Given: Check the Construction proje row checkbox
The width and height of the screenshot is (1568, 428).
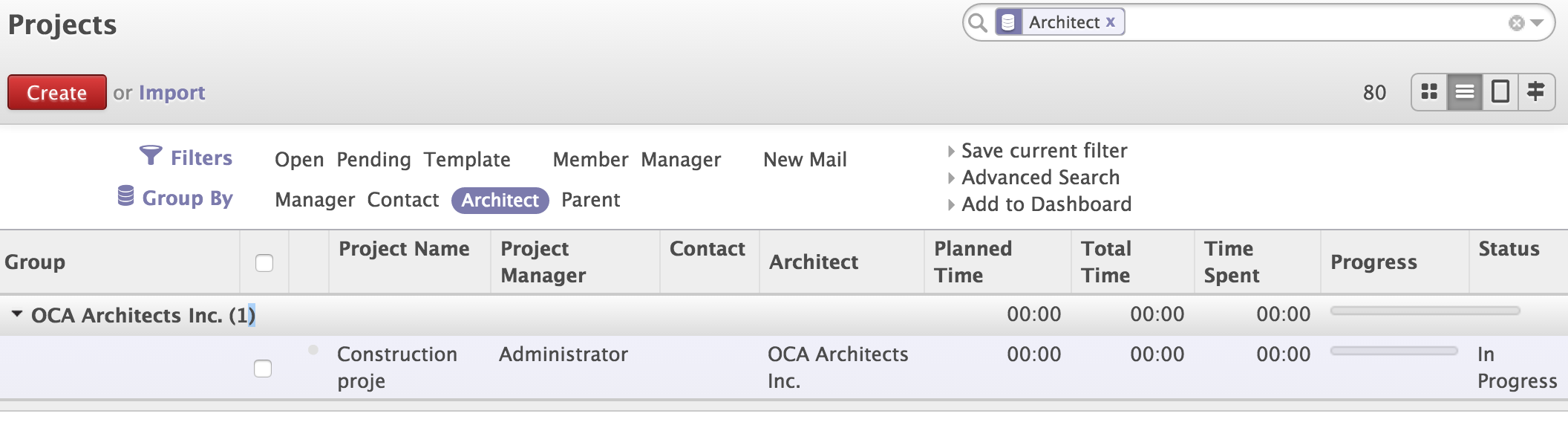Looking at the screenshot, I should pos(263,369).
